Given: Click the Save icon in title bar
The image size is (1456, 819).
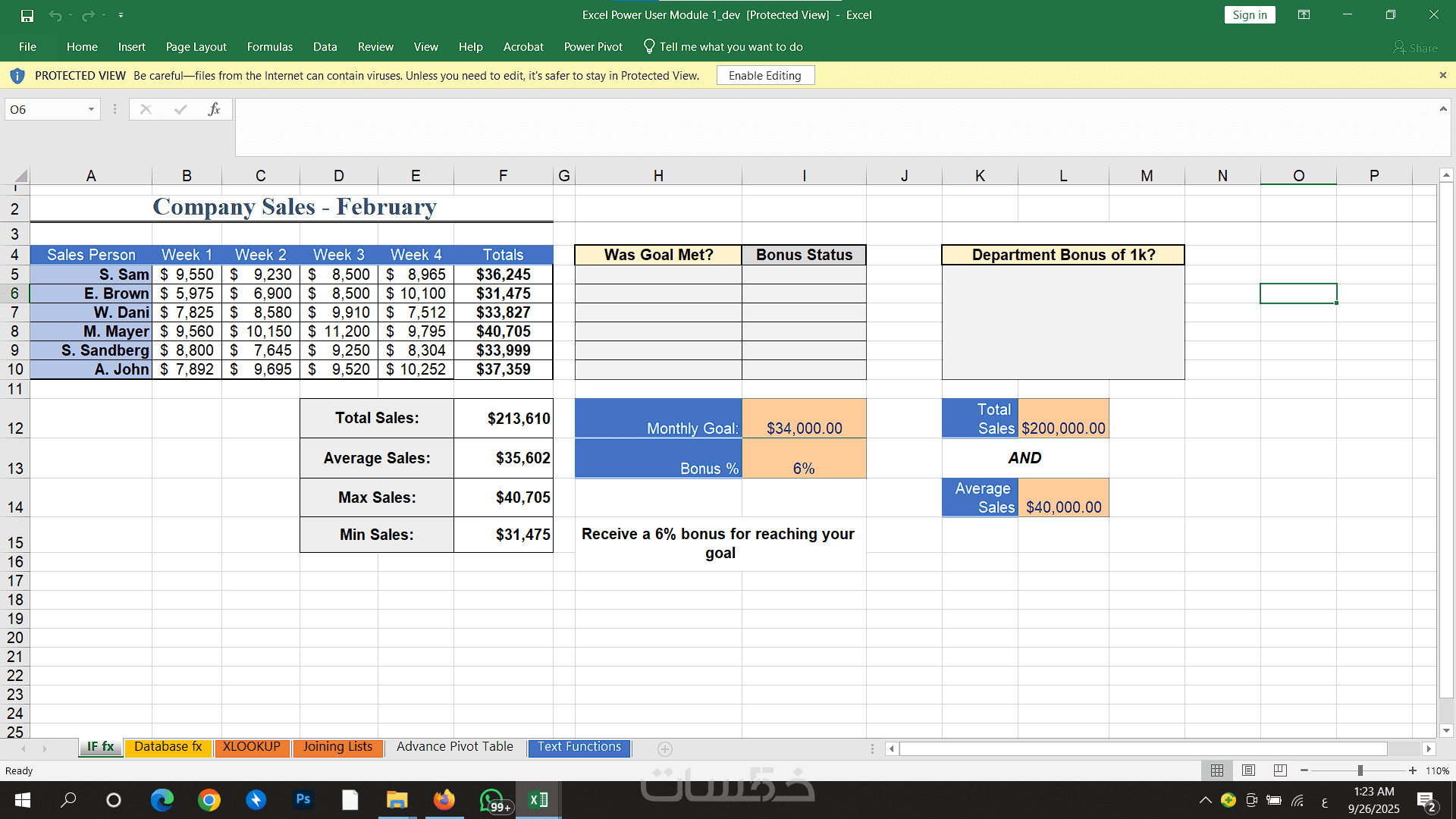Looking at the screenshot, I should coord(27,15).
